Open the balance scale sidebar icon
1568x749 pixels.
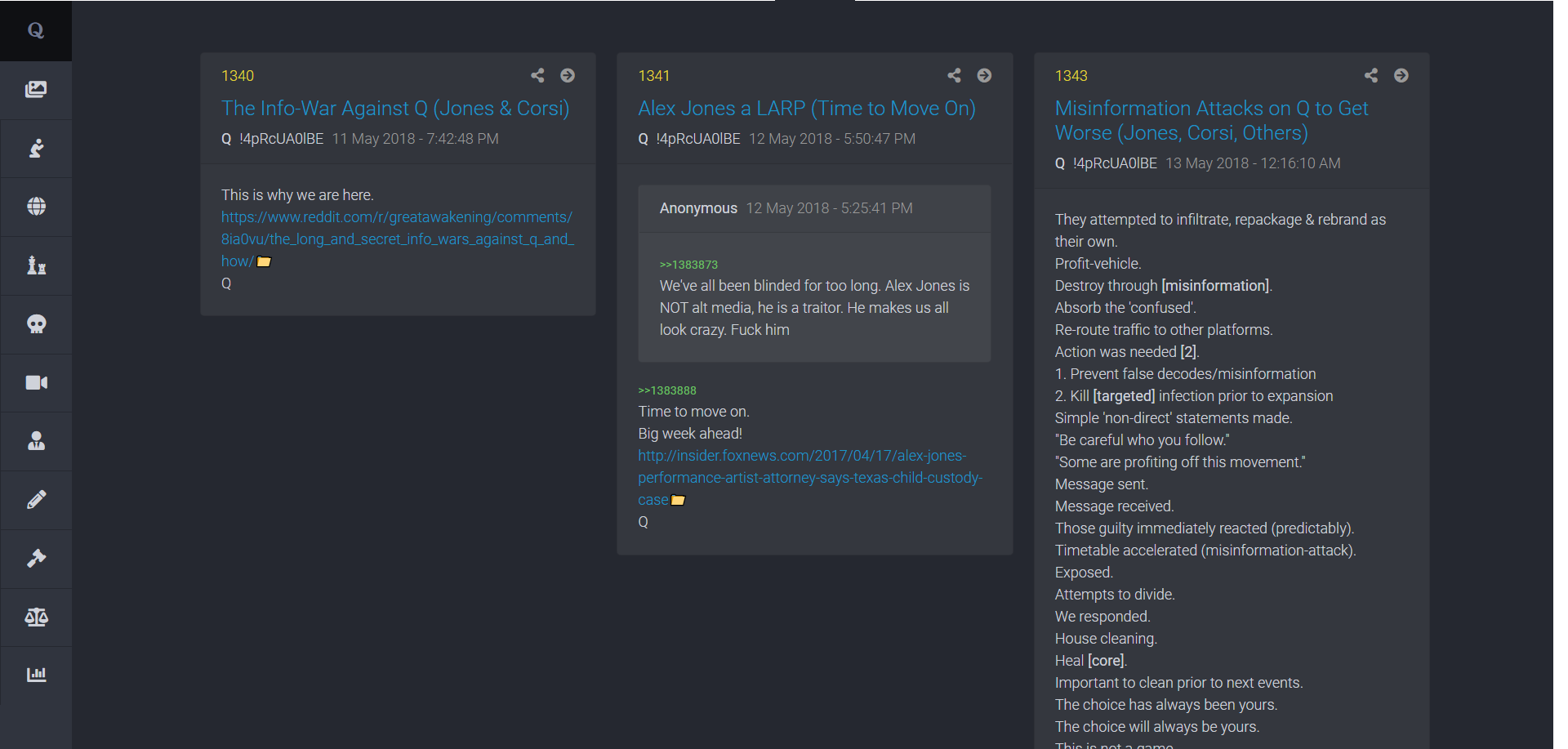click(x=36, y=617)
